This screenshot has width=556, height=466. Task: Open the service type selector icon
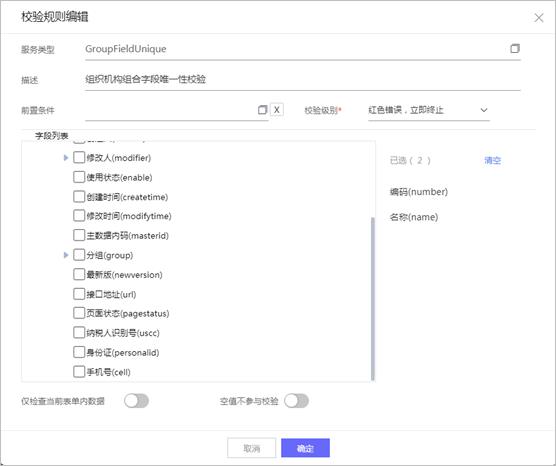pos(515,49)
